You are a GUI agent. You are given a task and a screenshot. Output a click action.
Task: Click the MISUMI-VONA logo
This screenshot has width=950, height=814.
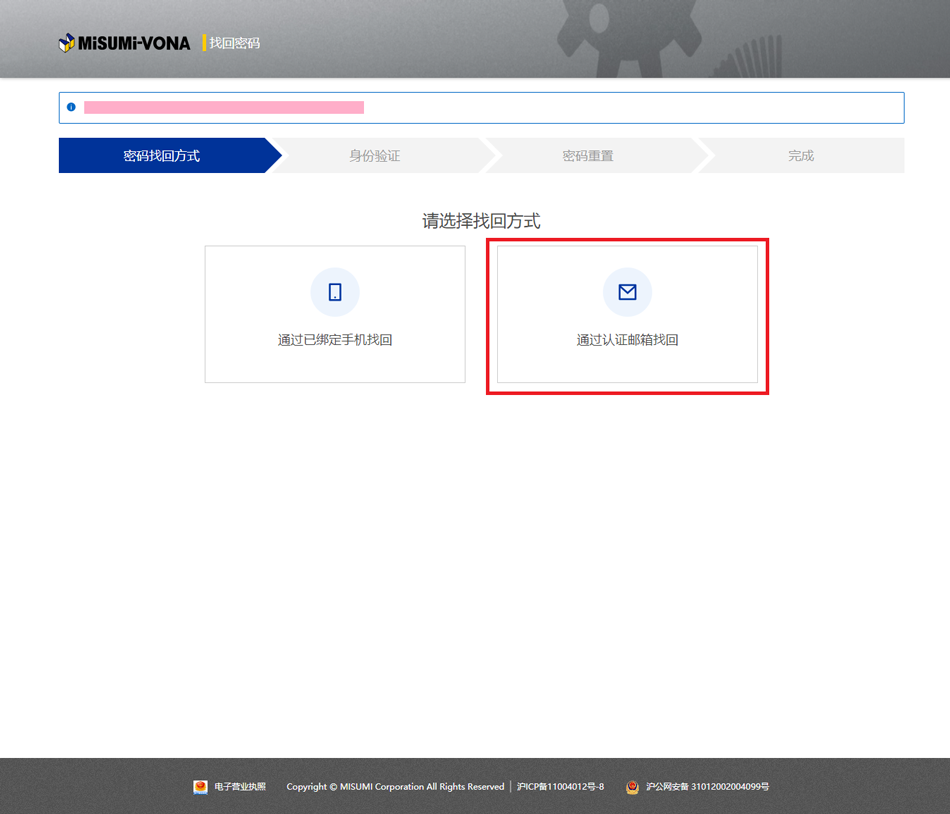coord(124,43)
